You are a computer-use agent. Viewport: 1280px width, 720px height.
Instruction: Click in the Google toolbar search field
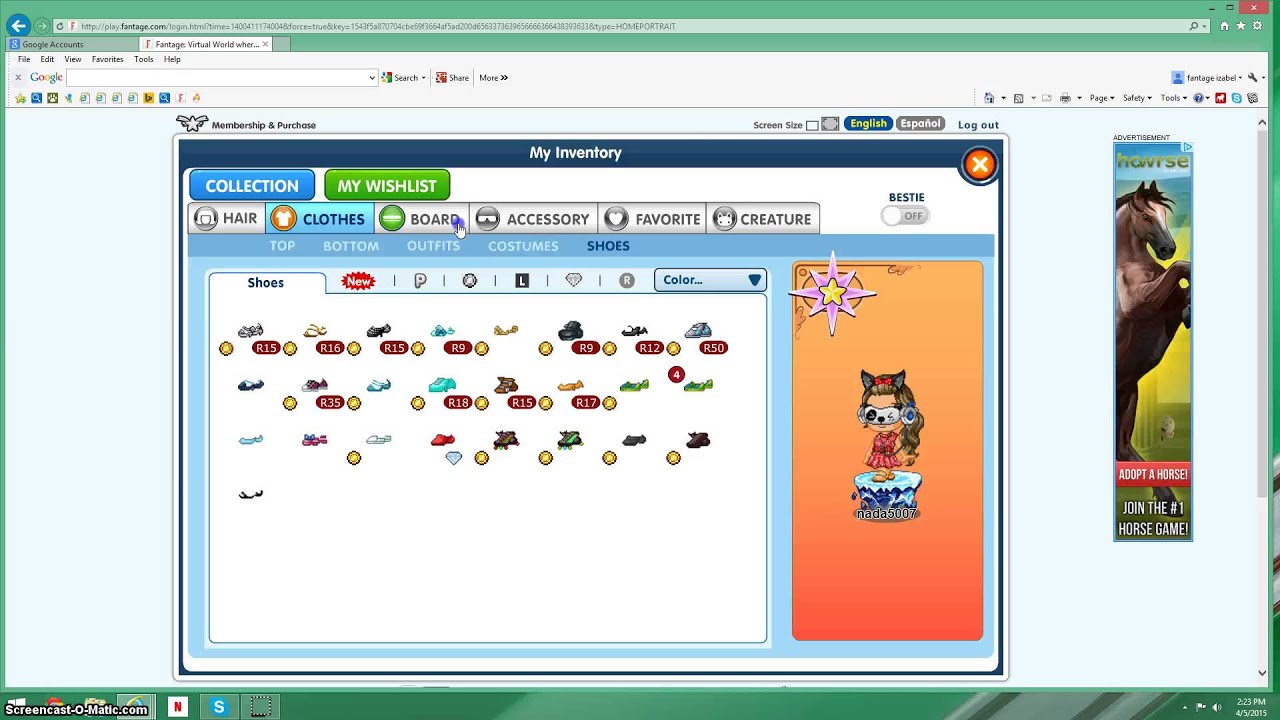point(218,78)
